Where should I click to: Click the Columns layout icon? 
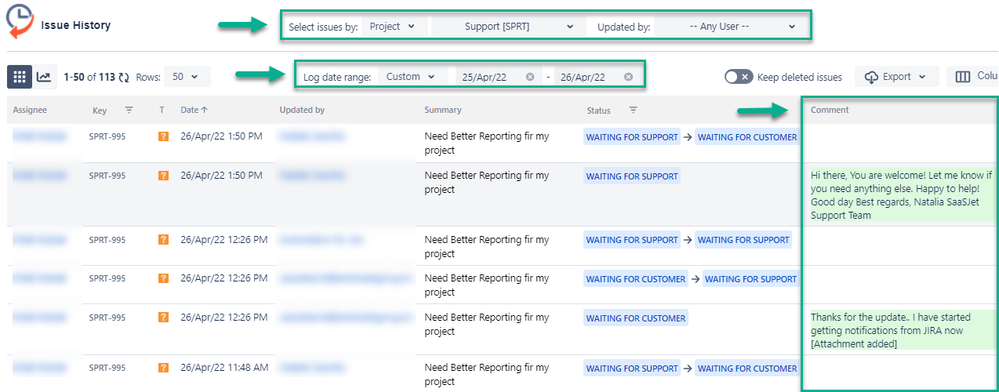tap(963, 77)
